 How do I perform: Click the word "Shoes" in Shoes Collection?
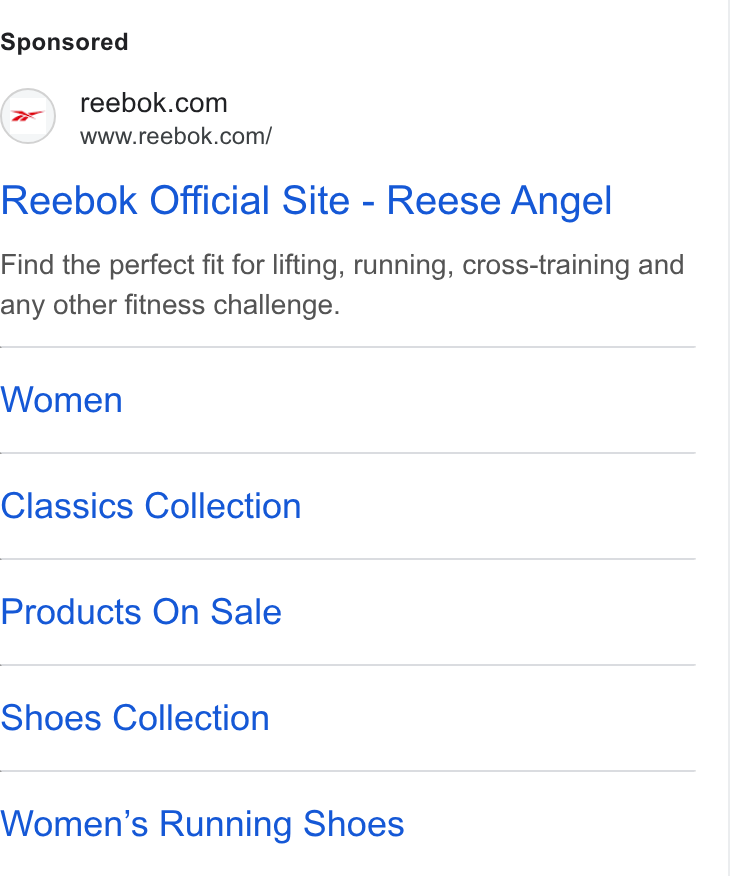50,718
